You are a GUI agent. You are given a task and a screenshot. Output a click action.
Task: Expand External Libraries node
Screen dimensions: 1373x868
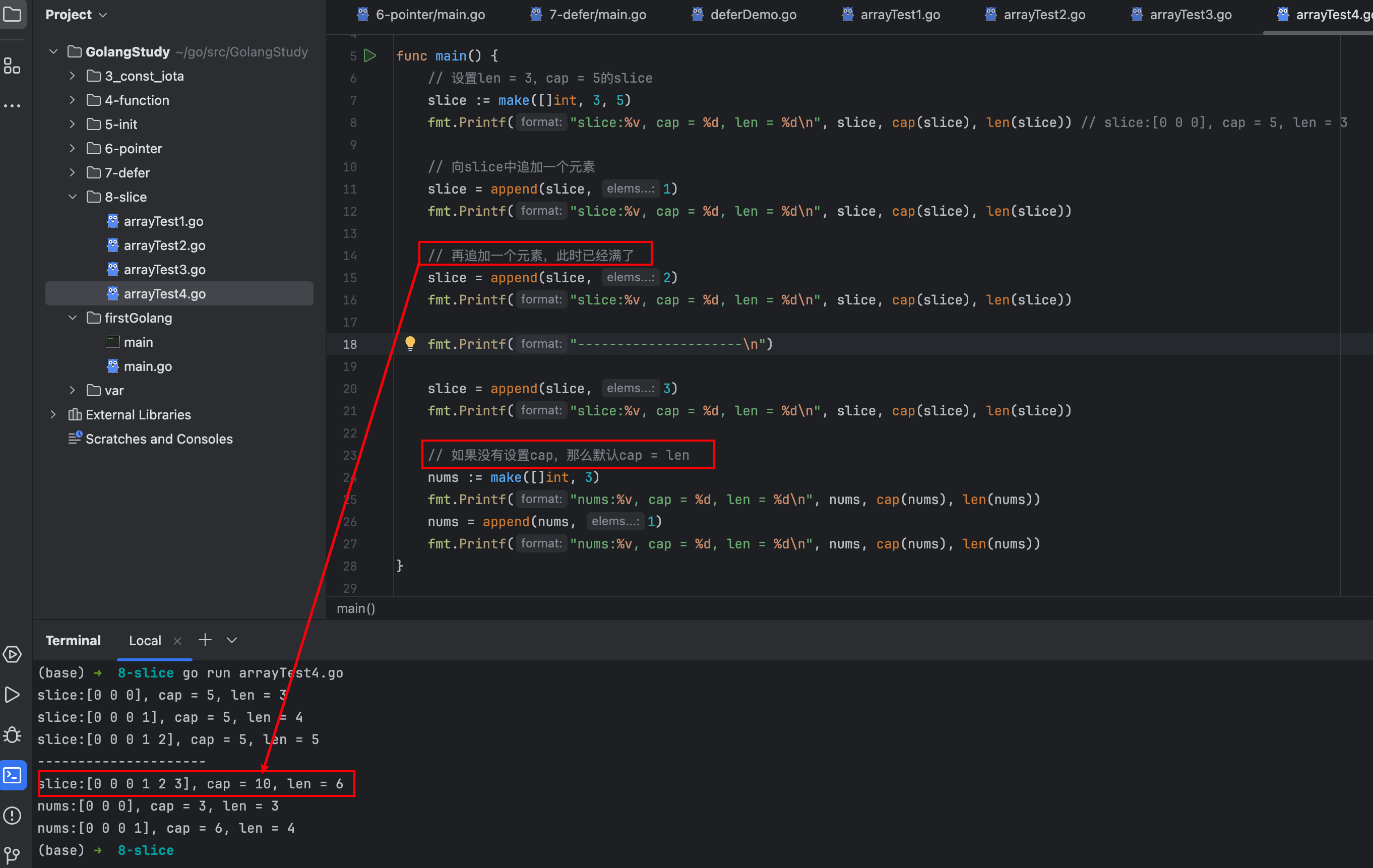pyautogui.click(x=53, y=415)
